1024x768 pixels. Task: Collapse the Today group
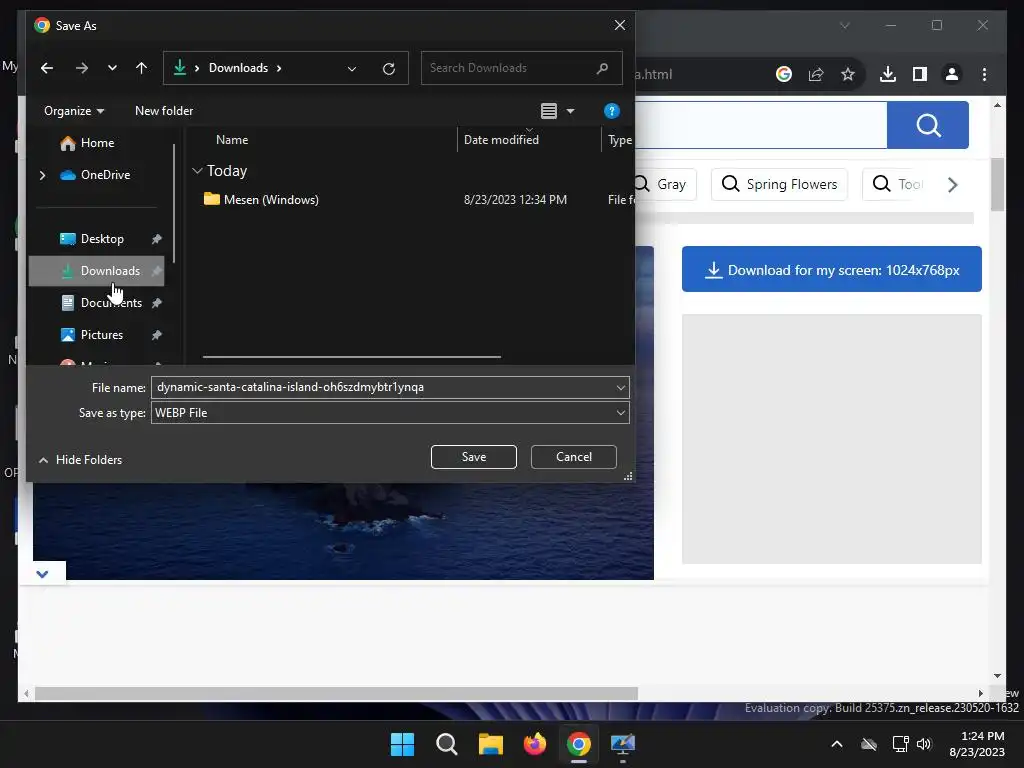point(197,171)
